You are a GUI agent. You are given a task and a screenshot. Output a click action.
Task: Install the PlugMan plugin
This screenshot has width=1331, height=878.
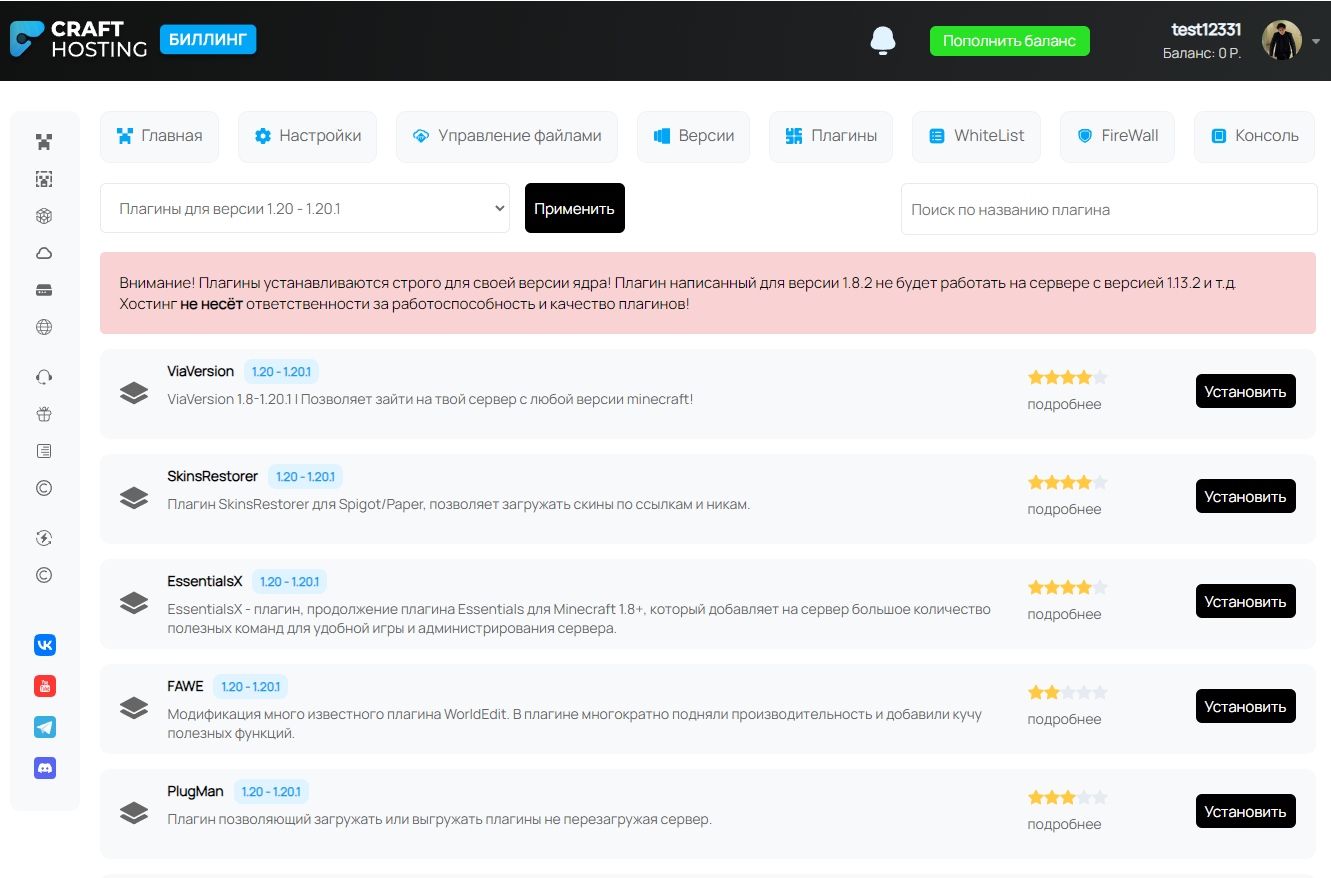1246,811
